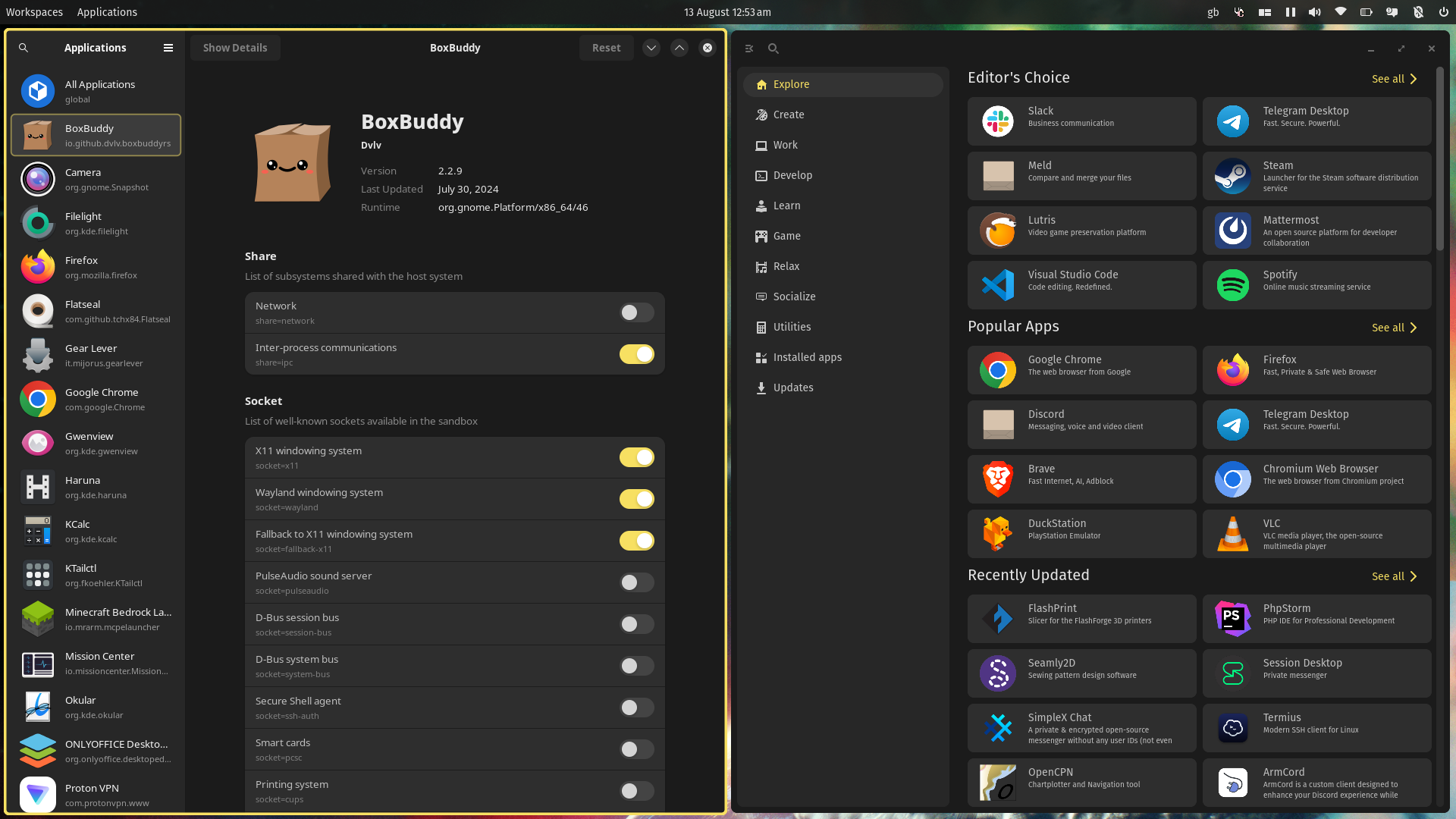Disable the Wayland windowing system toggle
This screenshot has width=1456, height=819.
pyautogui.click(x=636, y=499)
